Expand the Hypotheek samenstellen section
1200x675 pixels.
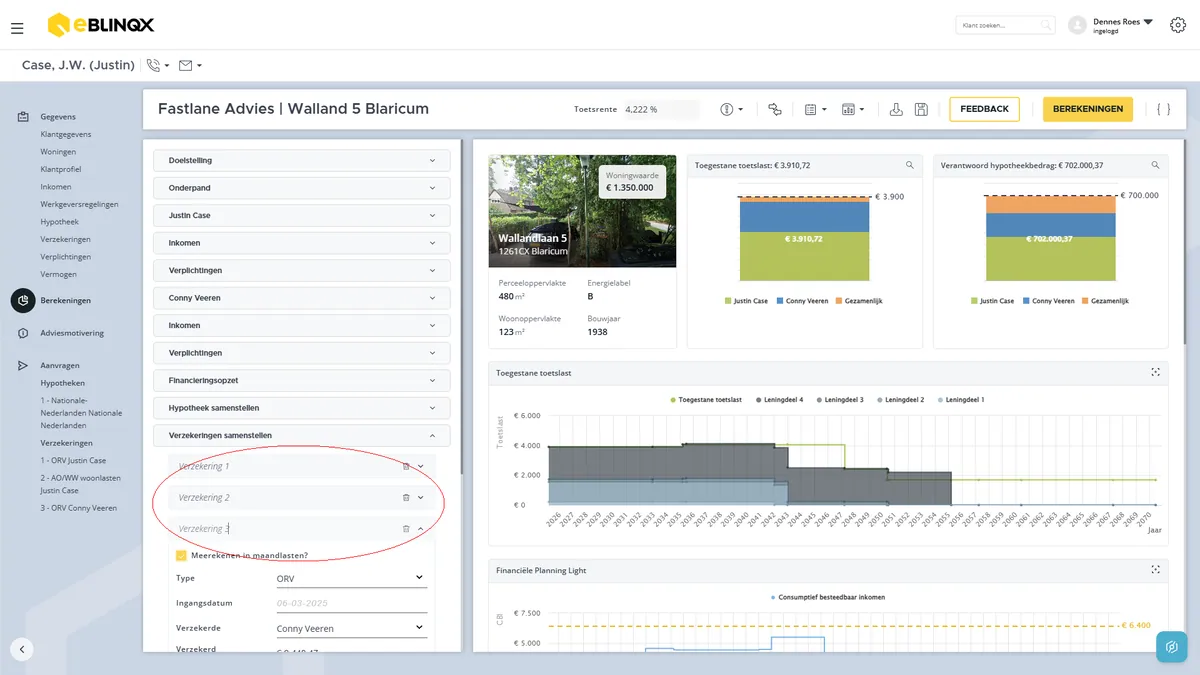coord(302,408)
